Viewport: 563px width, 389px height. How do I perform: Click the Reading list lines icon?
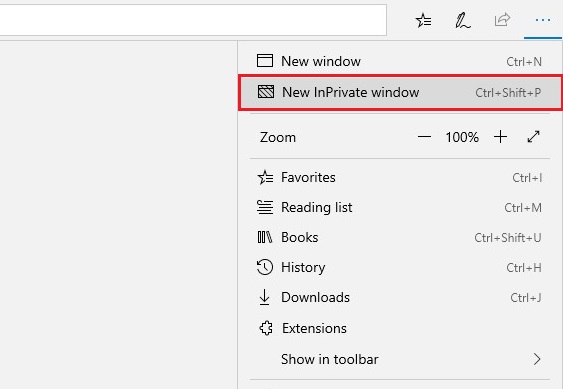click(x=265, y=207)
